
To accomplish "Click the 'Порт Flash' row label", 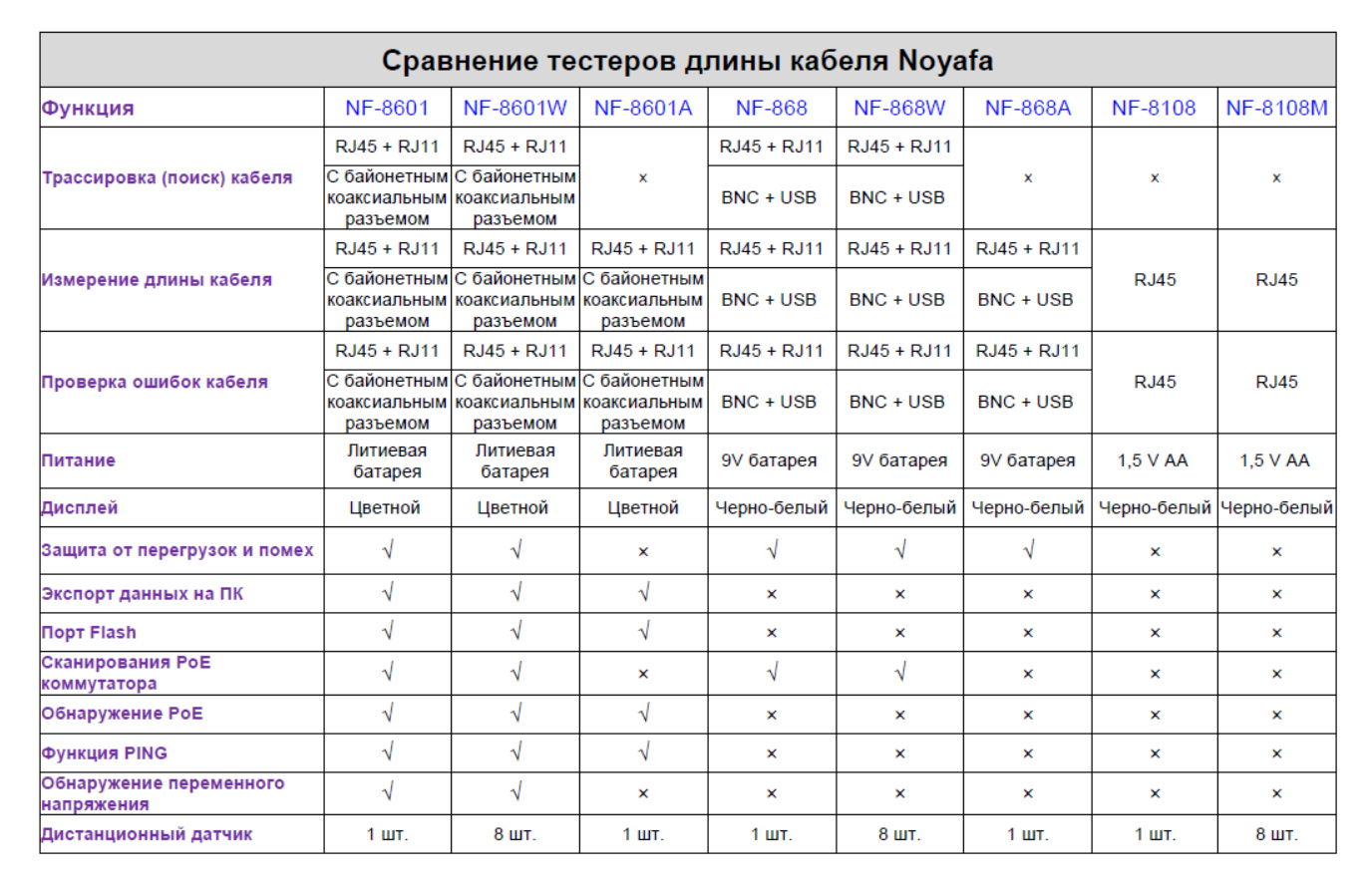I will 89,633.
